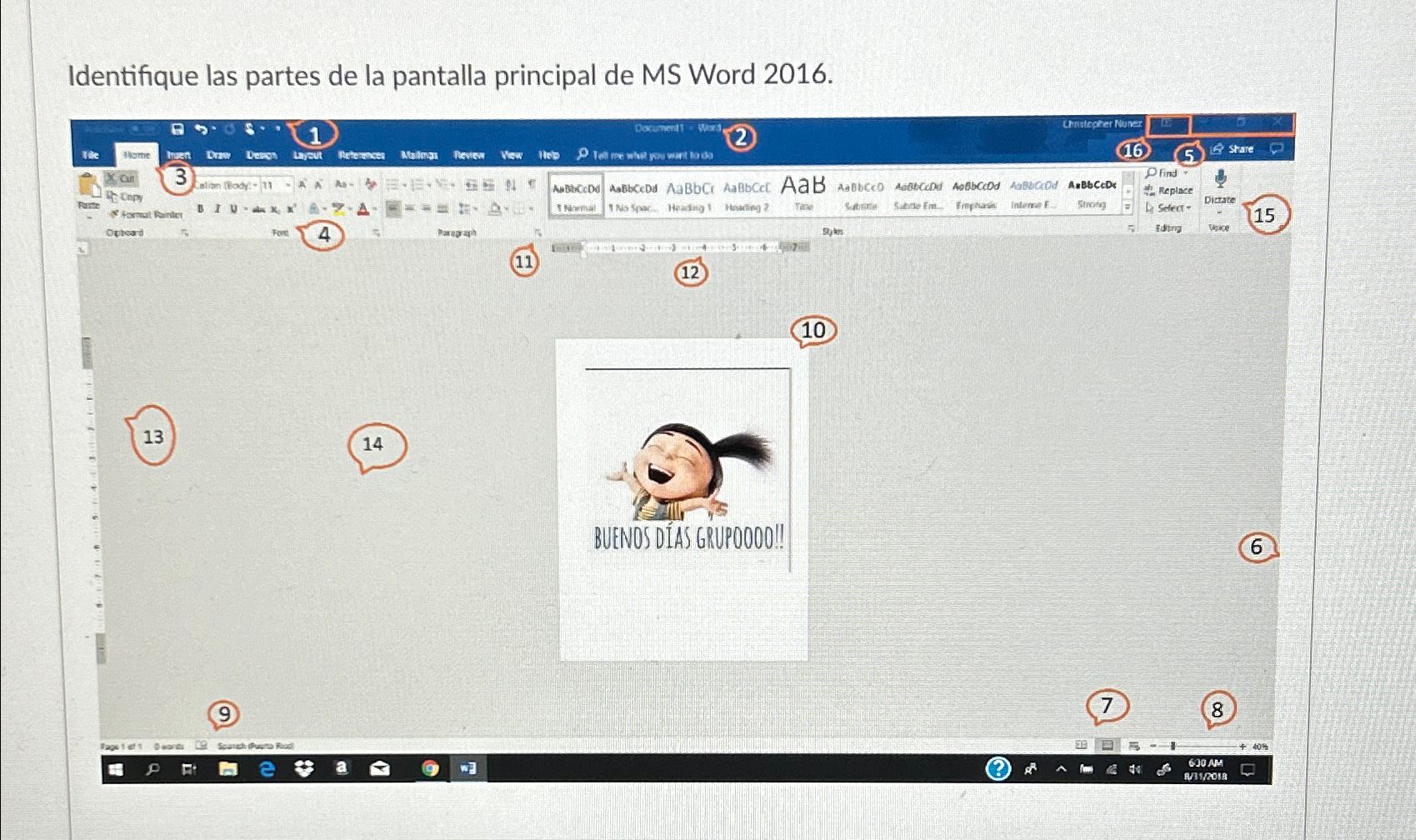Switch to Read Mode view in the status bar
This screenshot has height=840, width=1416.
pos(1080,745)
